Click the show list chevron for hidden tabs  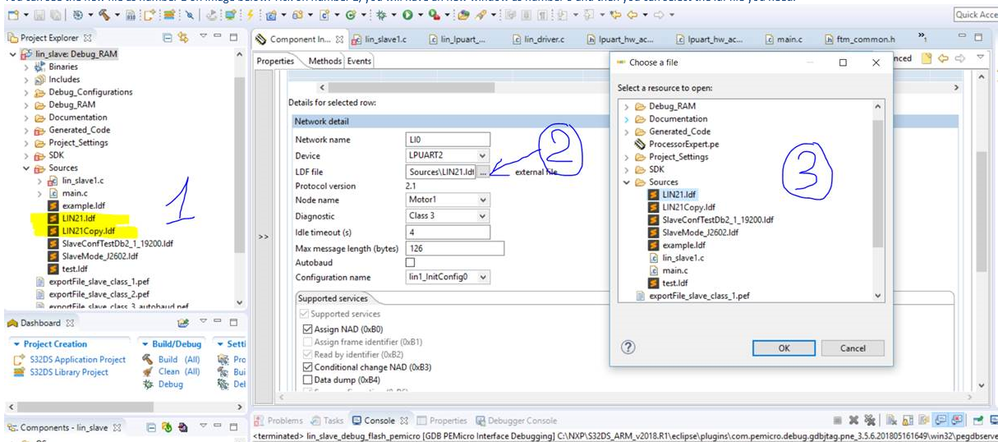pos(922,38)
